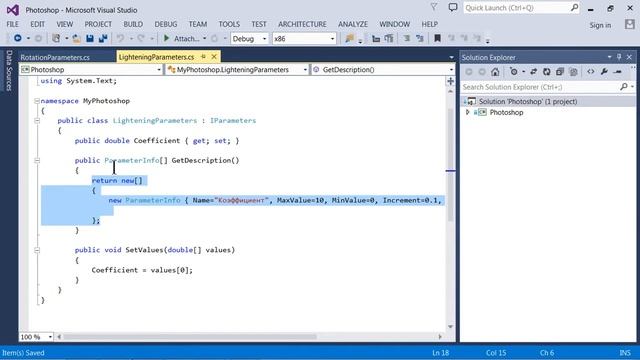Collapse the LighteningParameters class block

37,121
